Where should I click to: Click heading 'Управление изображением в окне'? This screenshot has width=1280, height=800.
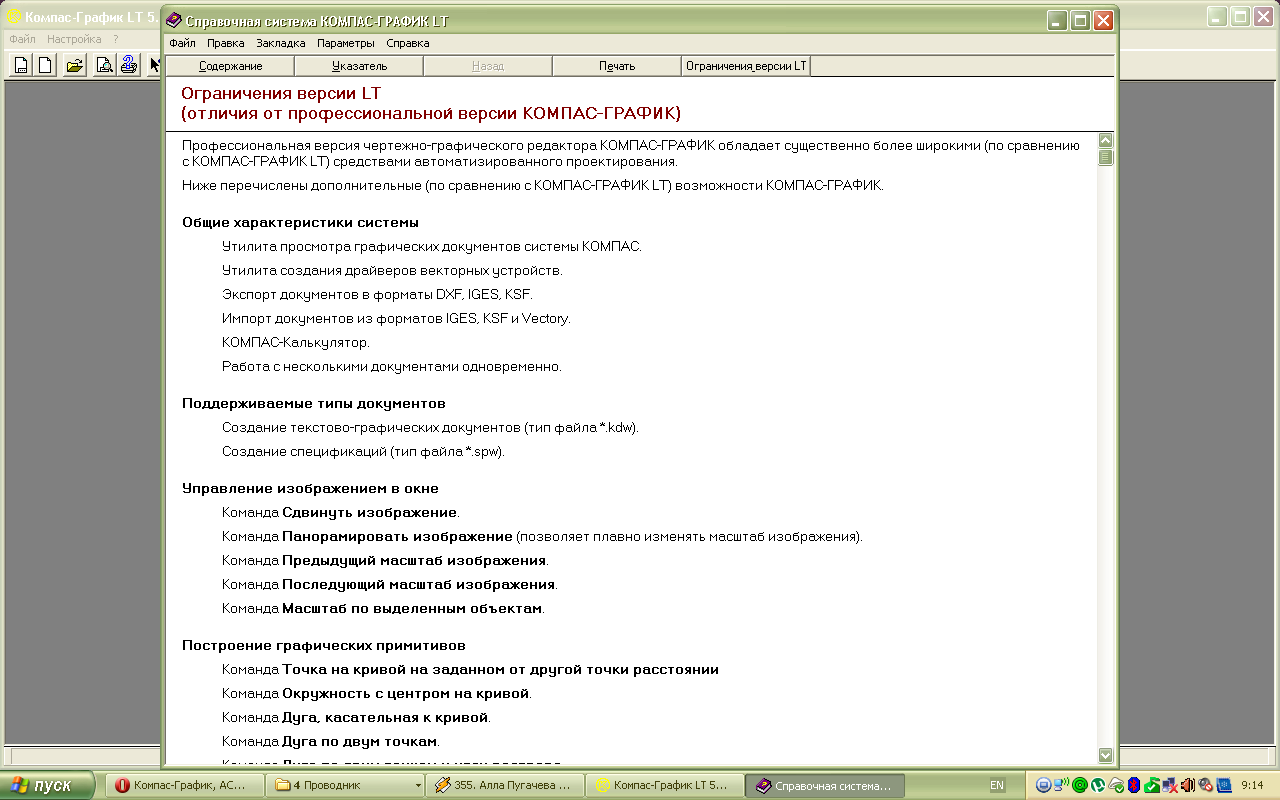coord(310,488)
